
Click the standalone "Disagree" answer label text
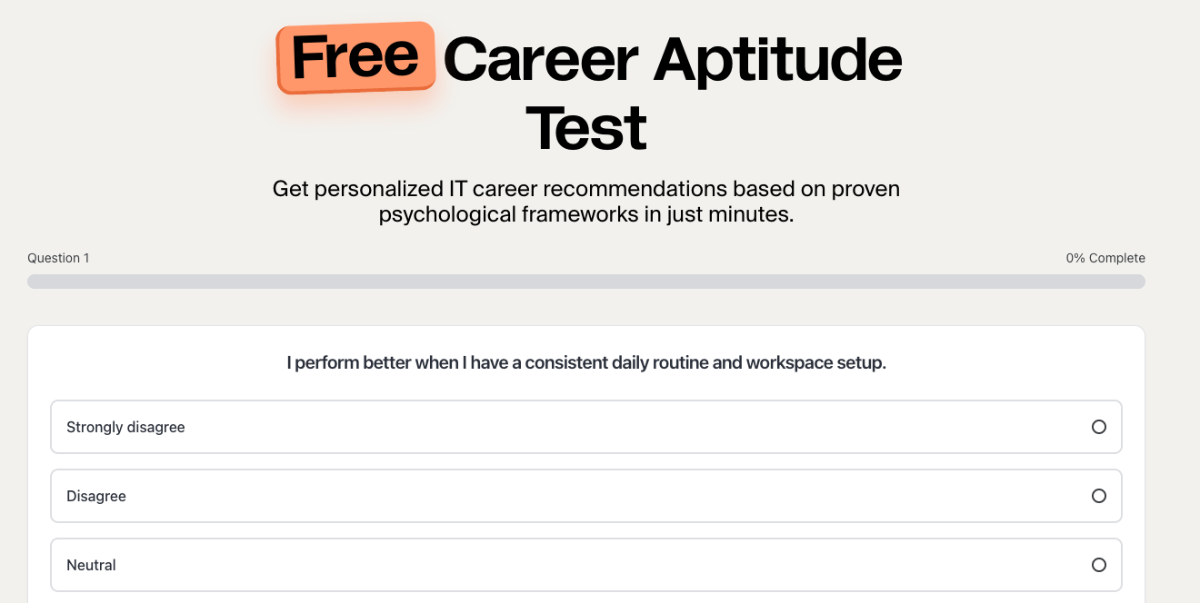(96, 496)
